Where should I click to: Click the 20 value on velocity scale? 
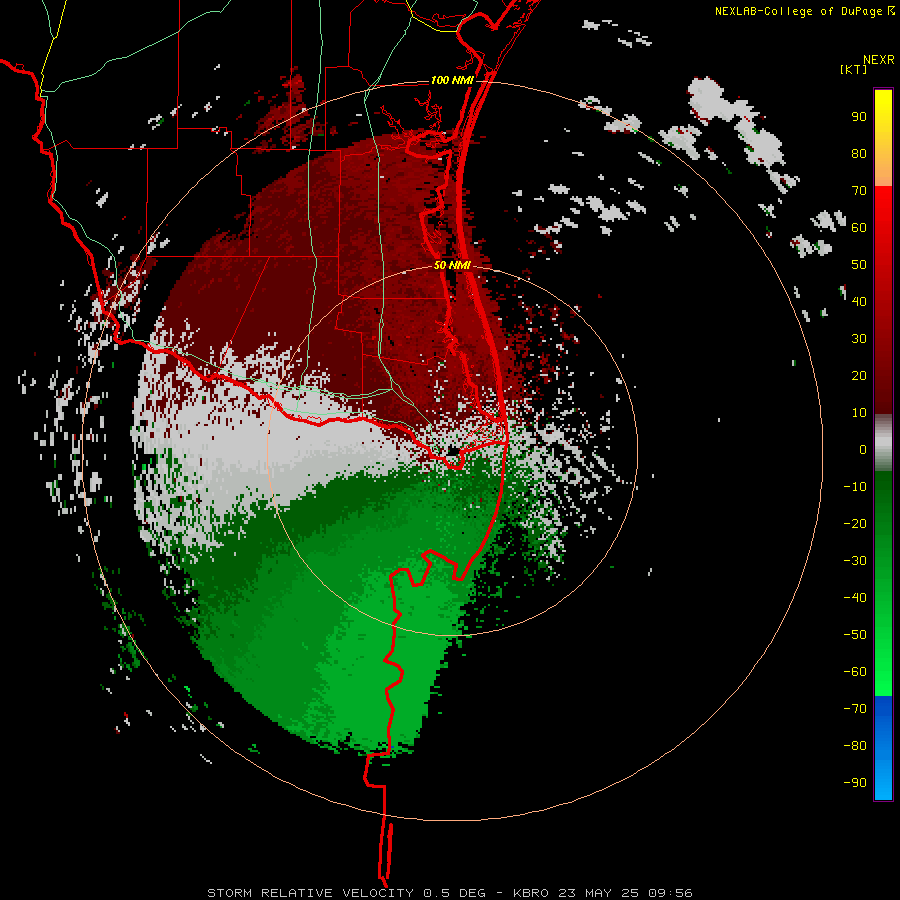[x=859, y=376]
